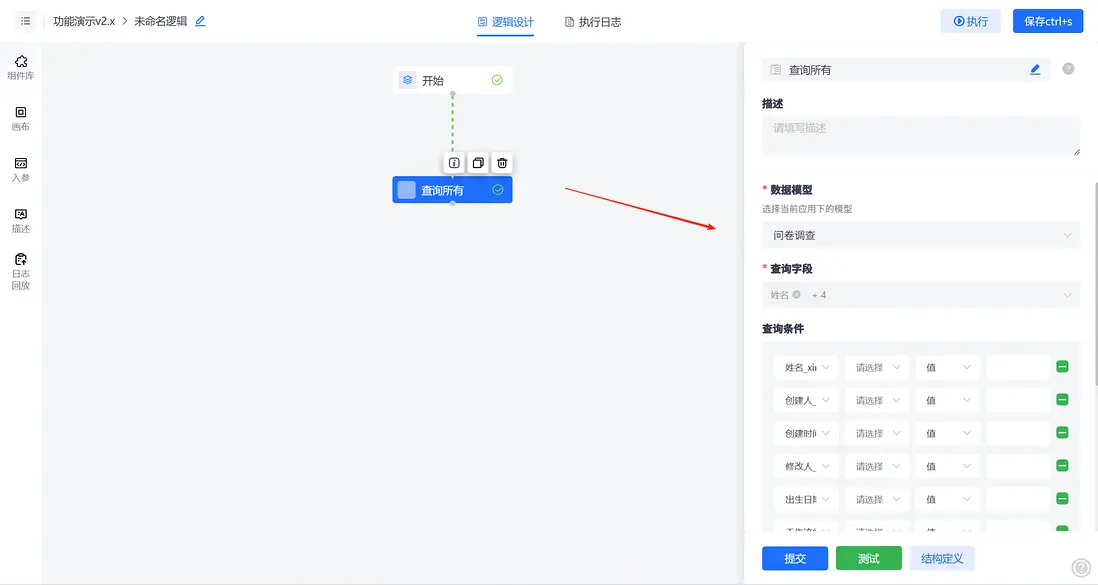Open the 创建人_ field dropdown
This screenshot has width=1098, height=585.
806,400
